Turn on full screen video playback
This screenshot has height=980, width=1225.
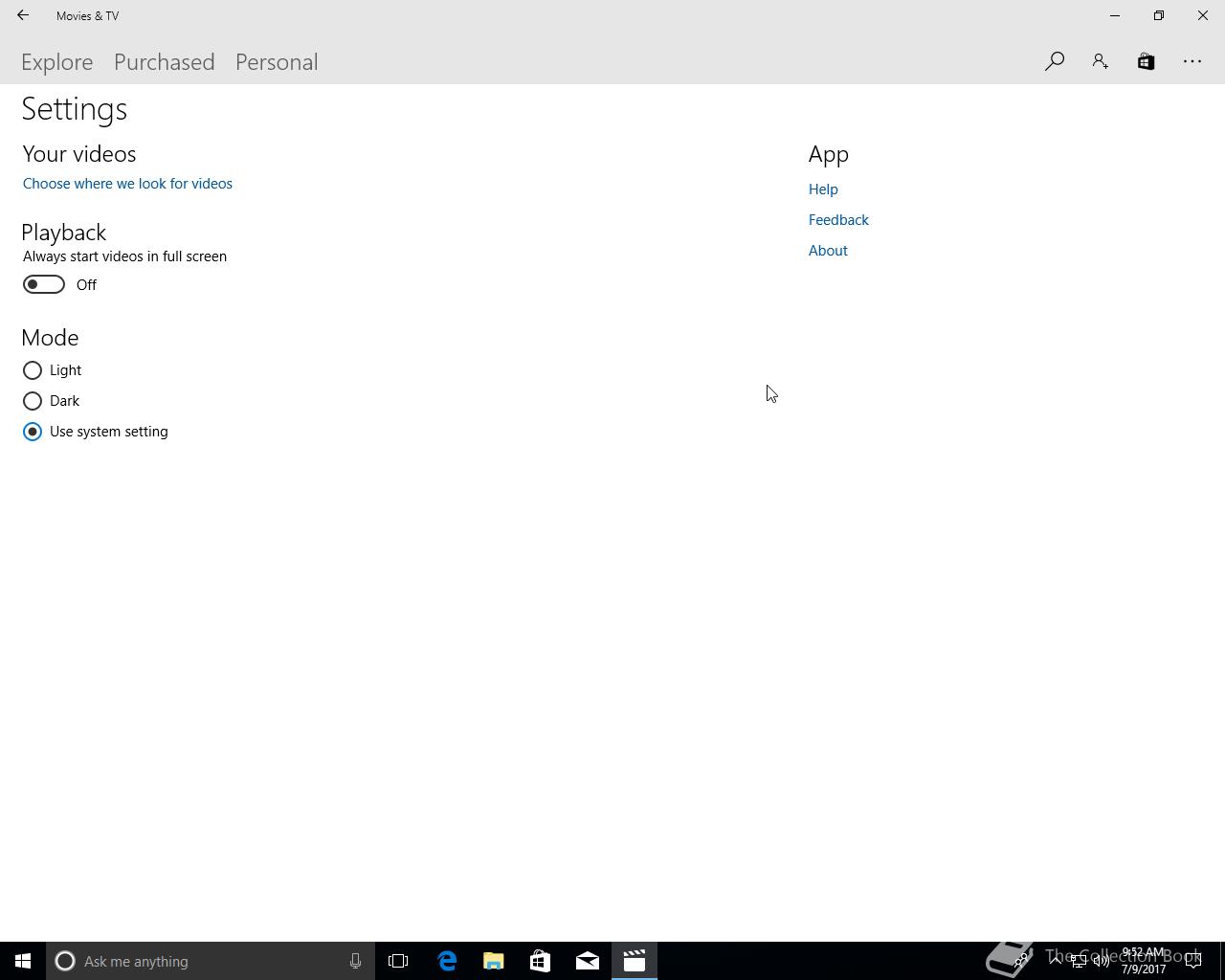[x=43, y=284]
